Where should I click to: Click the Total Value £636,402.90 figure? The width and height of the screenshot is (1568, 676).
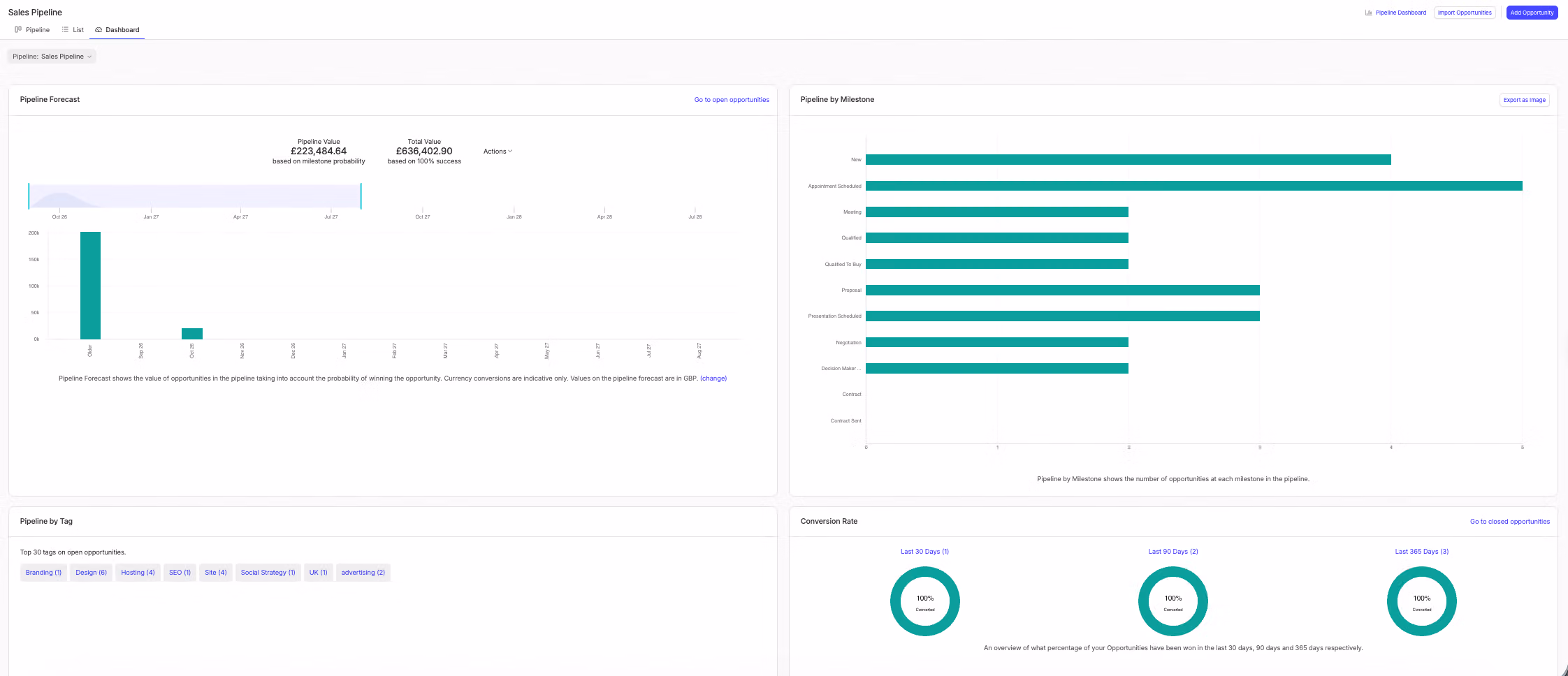[424, 151]
